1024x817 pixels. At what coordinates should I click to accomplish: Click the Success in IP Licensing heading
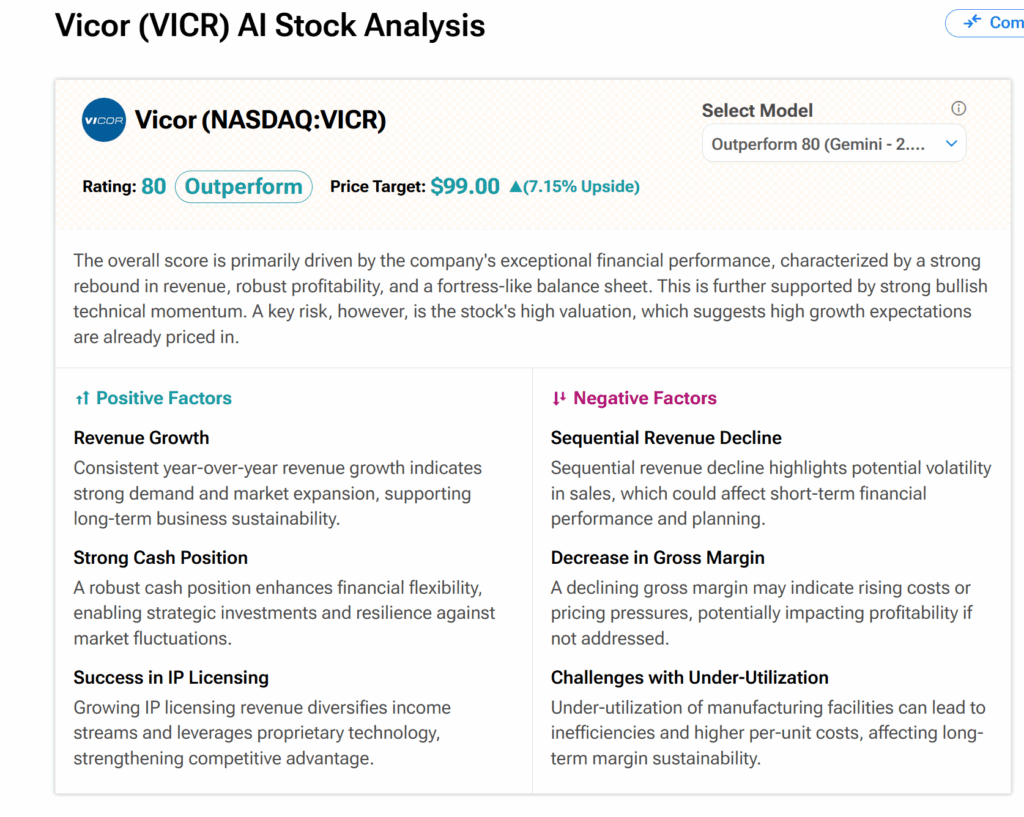coord(171,678)
